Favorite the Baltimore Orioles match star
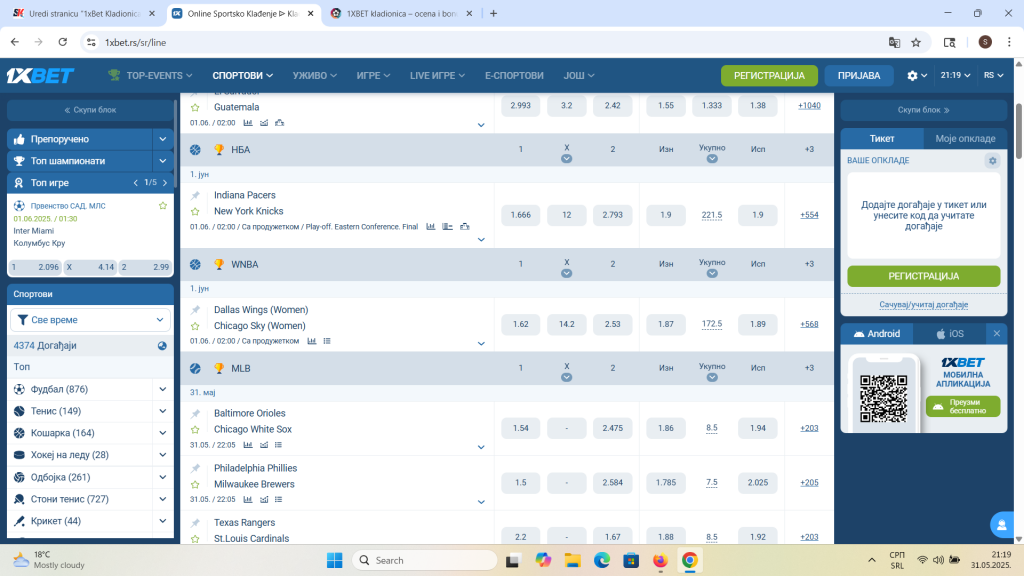The image size is (1024, 576). [x=195, y=430]
